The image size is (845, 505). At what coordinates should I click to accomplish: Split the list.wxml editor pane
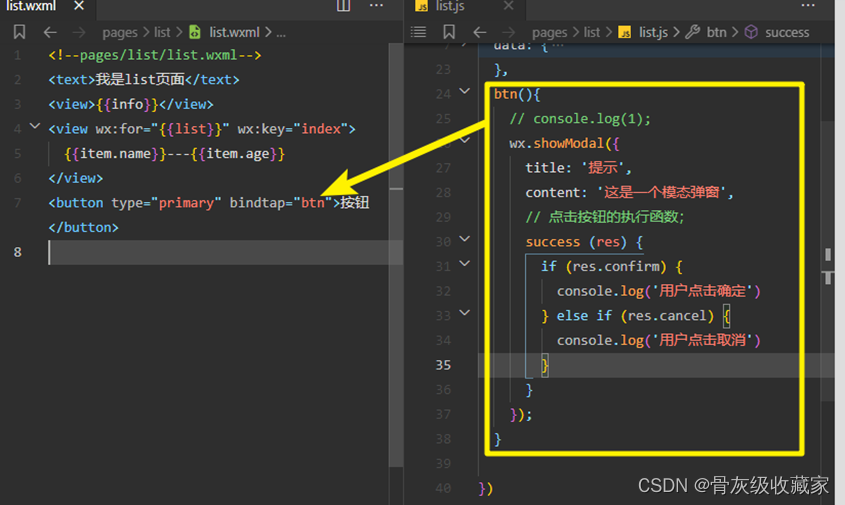[x=343, y=5]
